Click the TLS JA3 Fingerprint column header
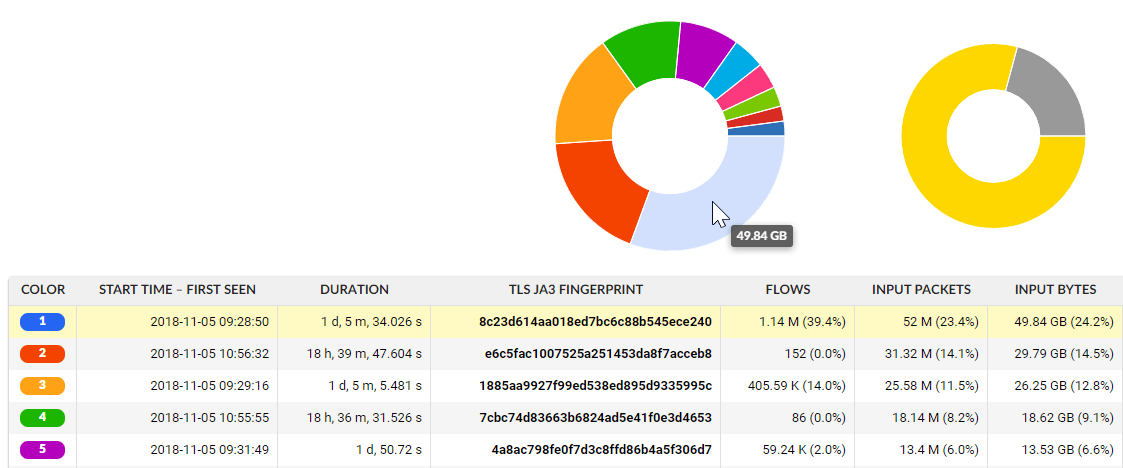The width and height of the screenshot is (1123, 468). pyautogui.click(x=575, y=290)
